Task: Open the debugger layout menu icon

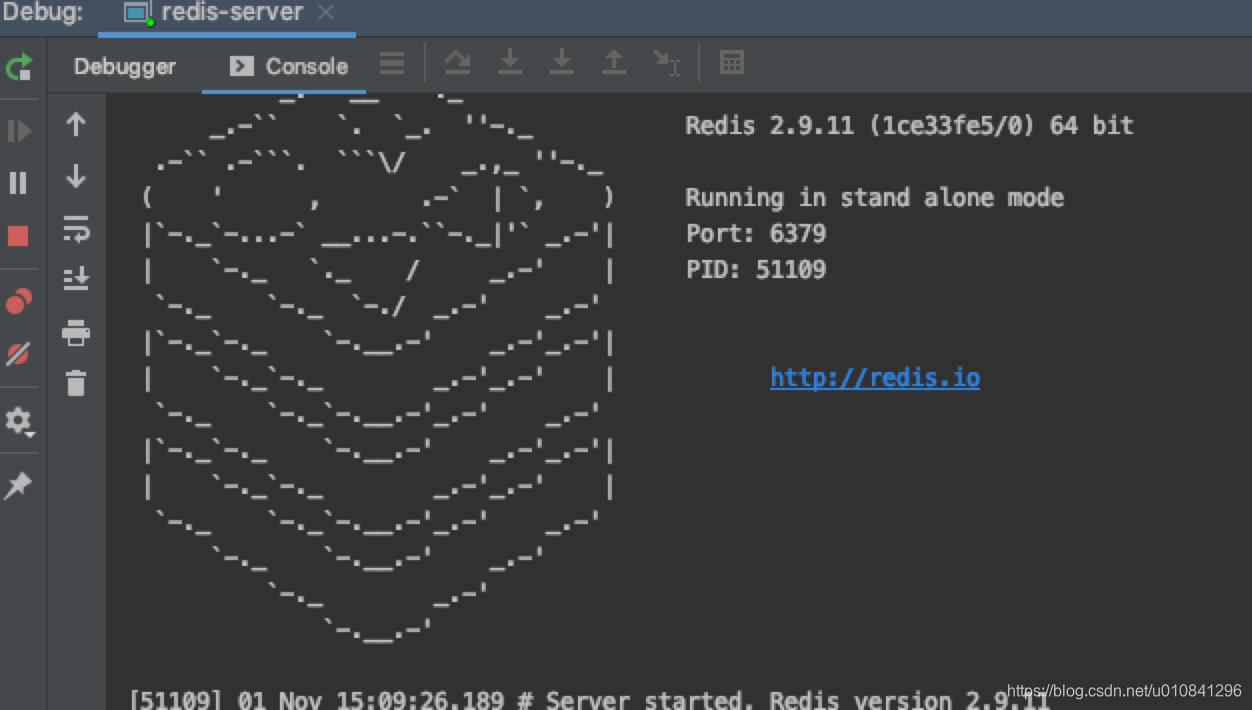Action: pos(392,64)
